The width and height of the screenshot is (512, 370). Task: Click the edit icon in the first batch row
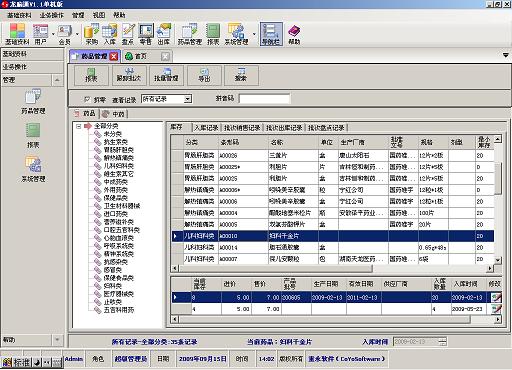point(496,297)
